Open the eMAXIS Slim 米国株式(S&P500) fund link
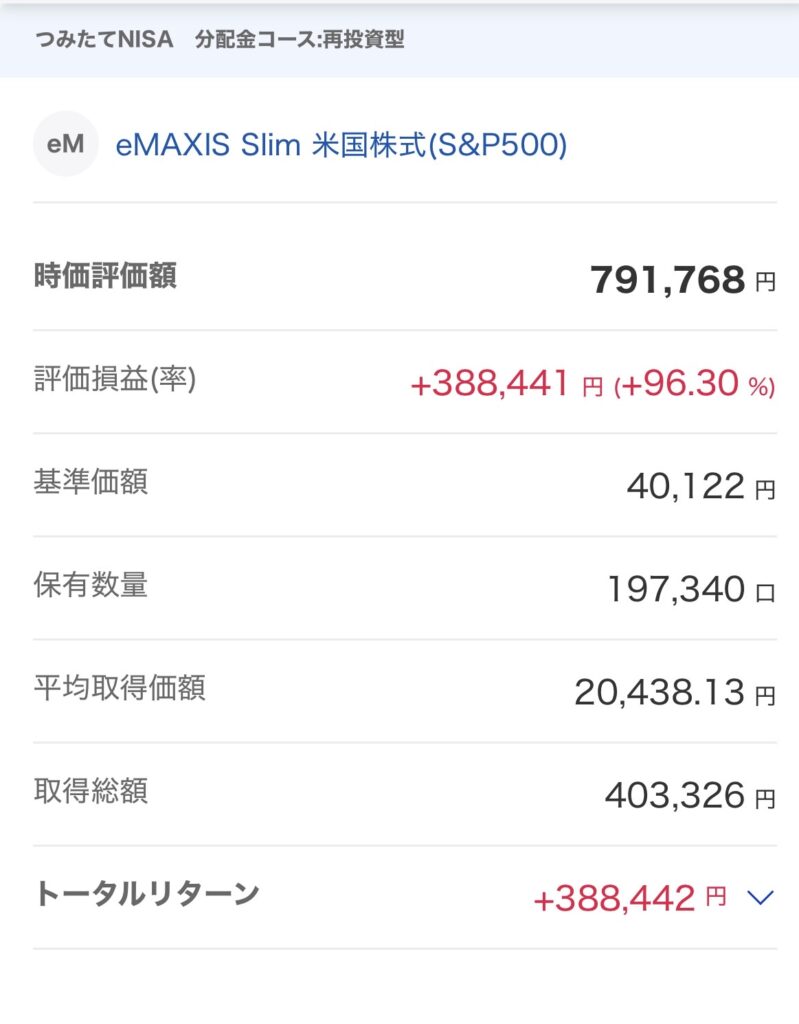Image resolution: width=799 pixels, height=1024 pixels. pos(342,146)
